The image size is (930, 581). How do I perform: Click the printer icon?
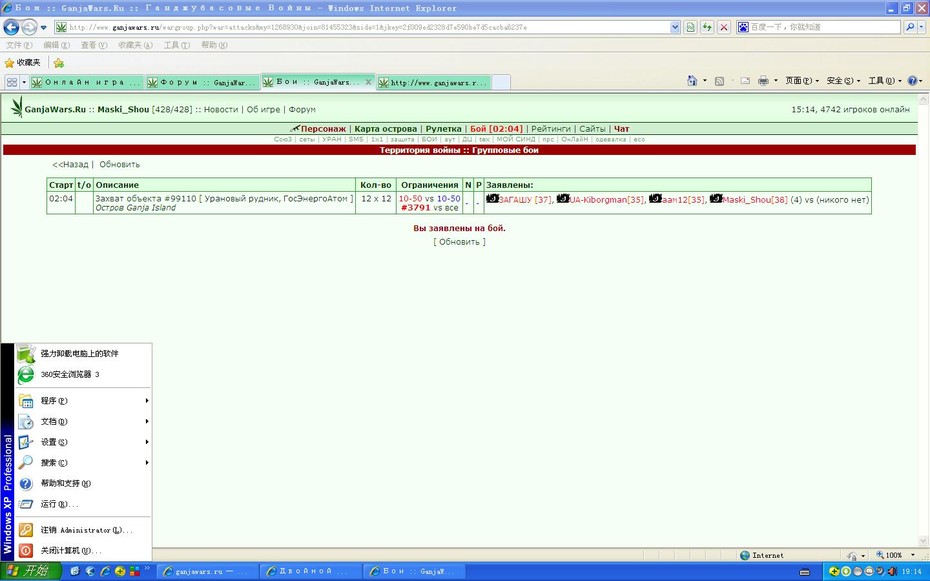(x=763, y=81)
